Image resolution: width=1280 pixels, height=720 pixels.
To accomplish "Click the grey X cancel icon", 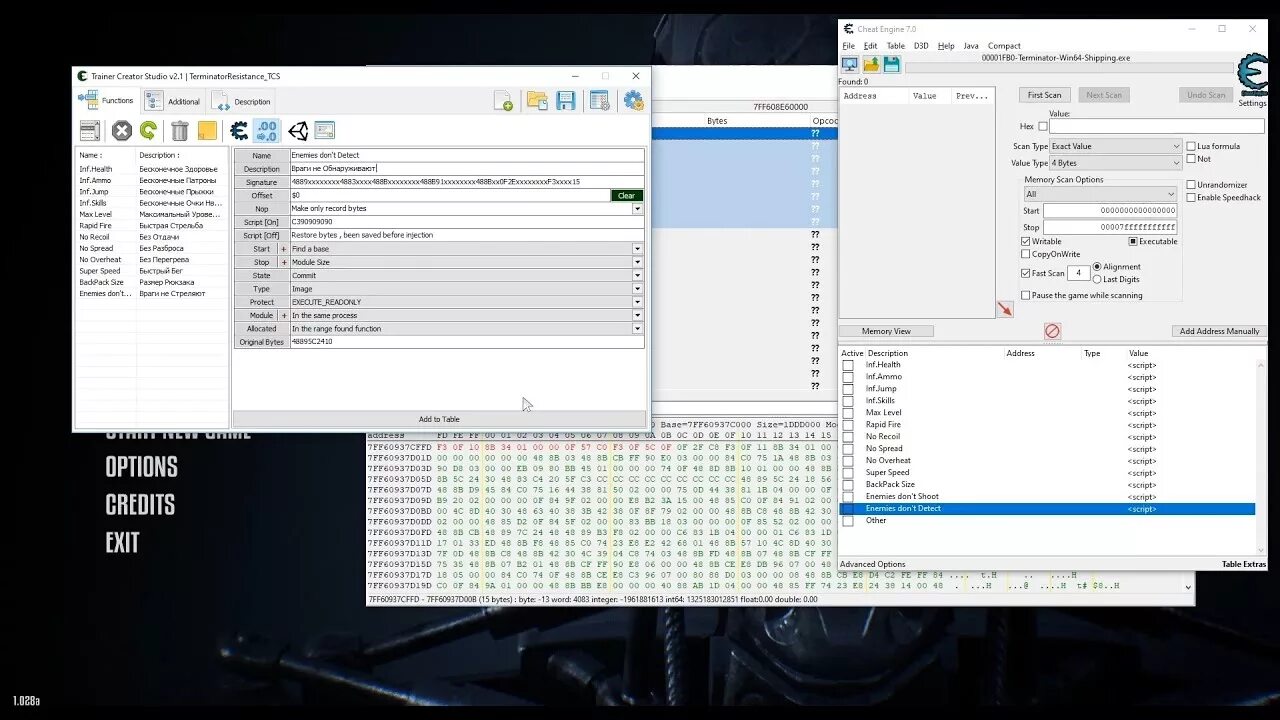I will (x=122, y=130).
